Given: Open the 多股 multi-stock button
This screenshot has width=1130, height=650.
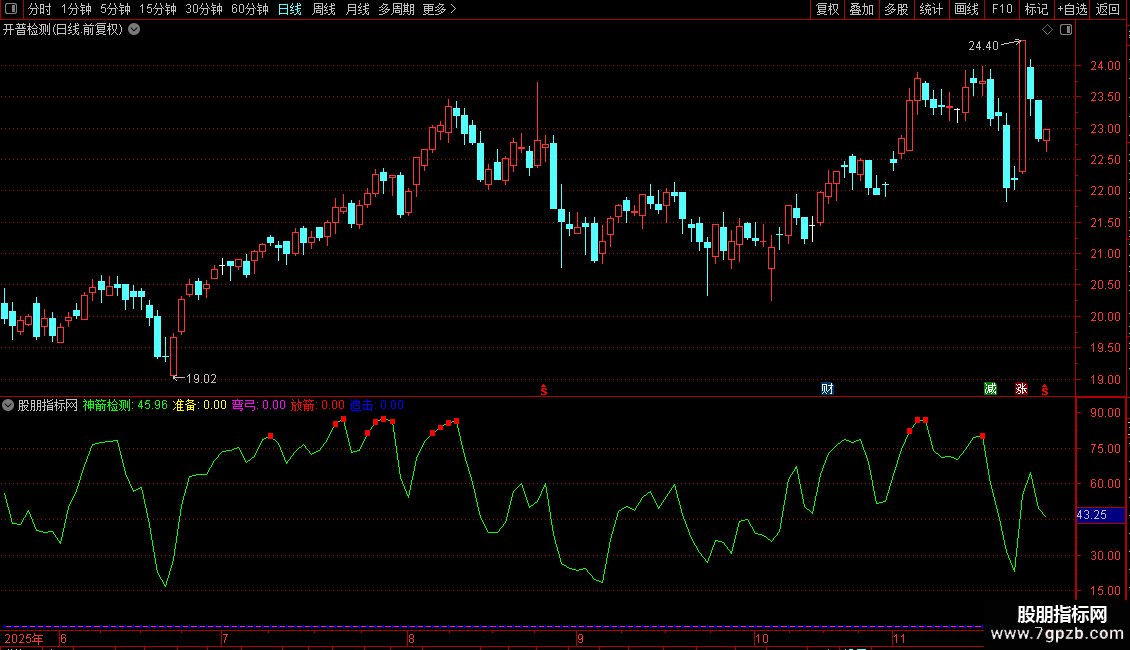Looking at the screenshot, I should 896,9.
